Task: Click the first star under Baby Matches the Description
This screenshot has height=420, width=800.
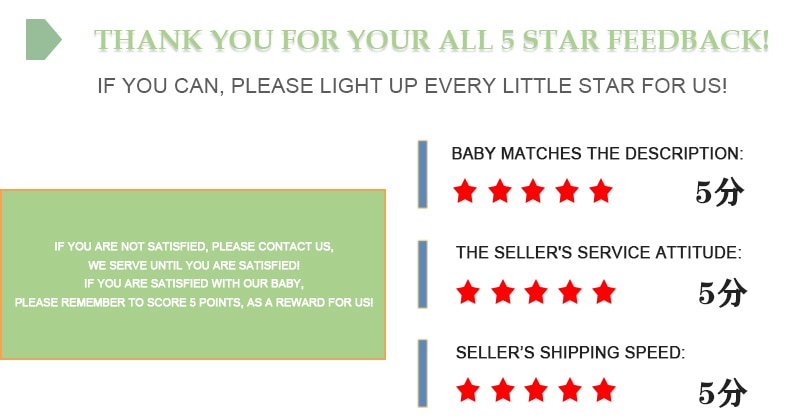Action: pyautogui.click(x=465, y=191)
